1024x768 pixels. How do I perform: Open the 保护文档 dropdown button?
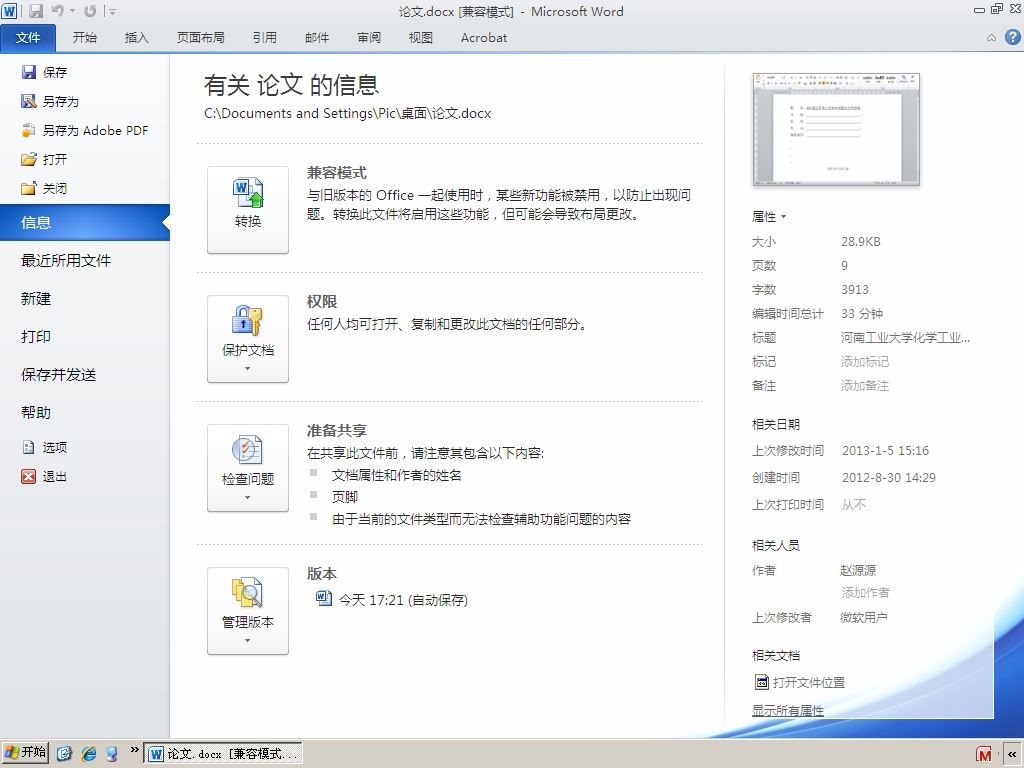click(x=248, y=339)
